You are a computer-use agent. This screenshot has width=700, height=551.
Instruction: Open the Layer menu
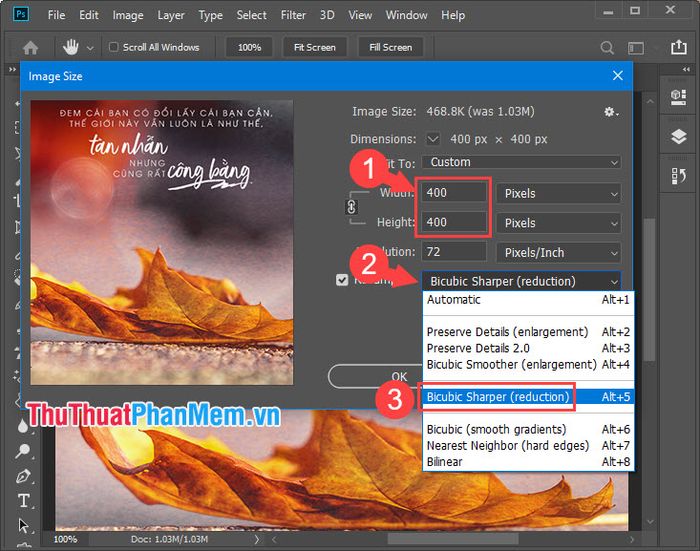pyautogui.click(x=171, y=15)
